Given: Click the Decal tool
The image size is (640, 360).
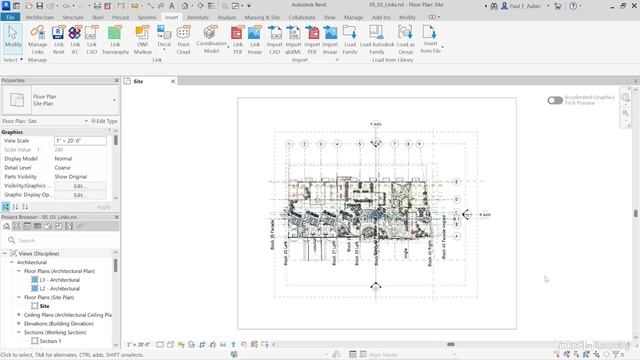Looking at the screenshot, I should 164,38.
